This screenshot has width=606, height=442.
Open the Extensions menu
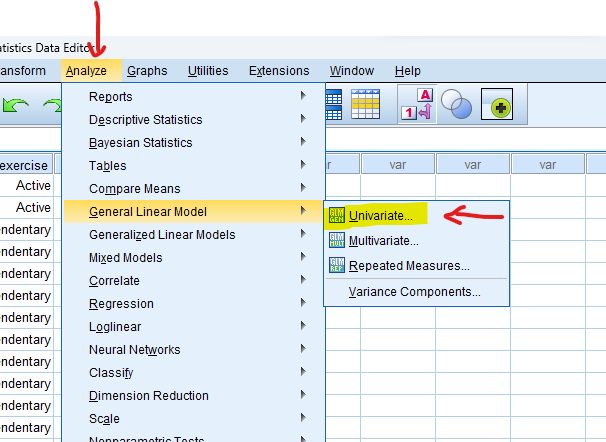279,71
